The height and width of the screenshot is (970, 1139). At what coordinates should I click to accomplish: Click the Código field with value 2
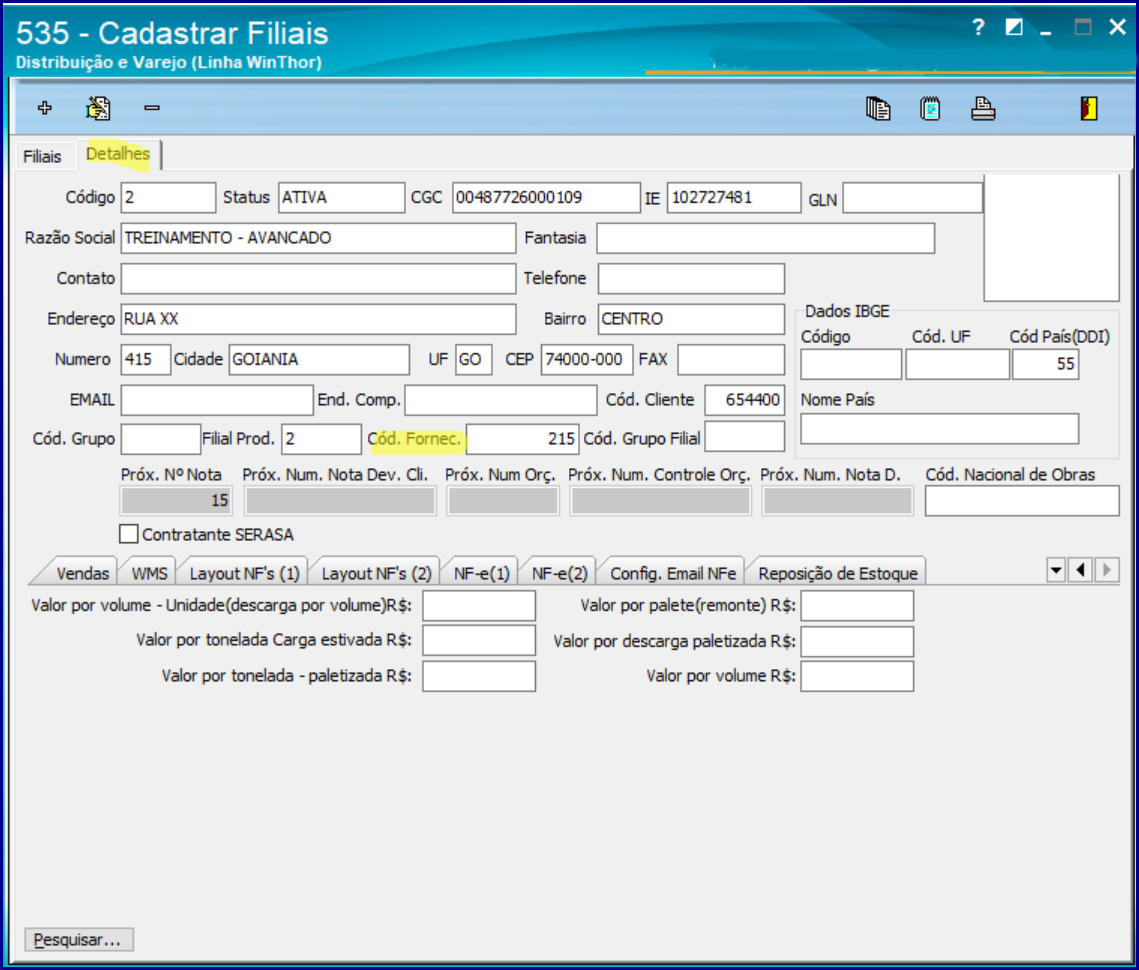169,198
